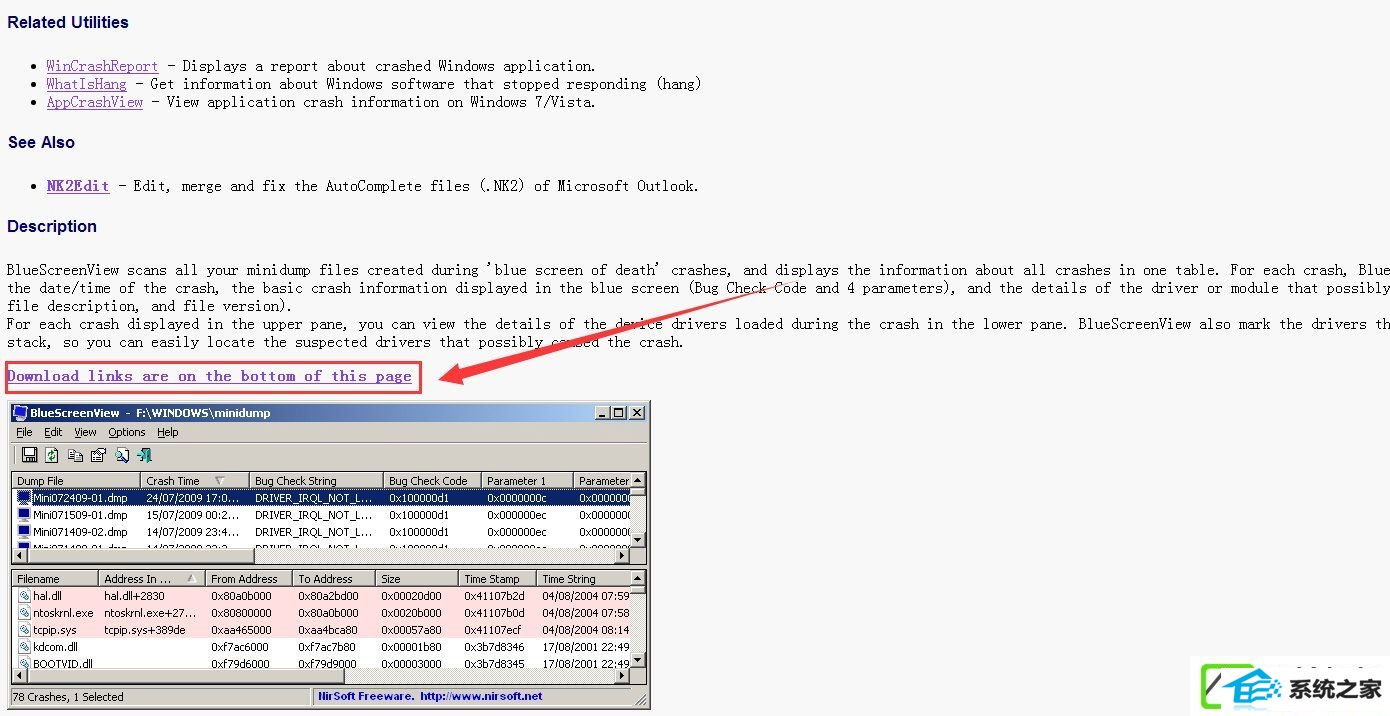Open the Options menu
The image size is (1390, 716).
coord(127,433)
